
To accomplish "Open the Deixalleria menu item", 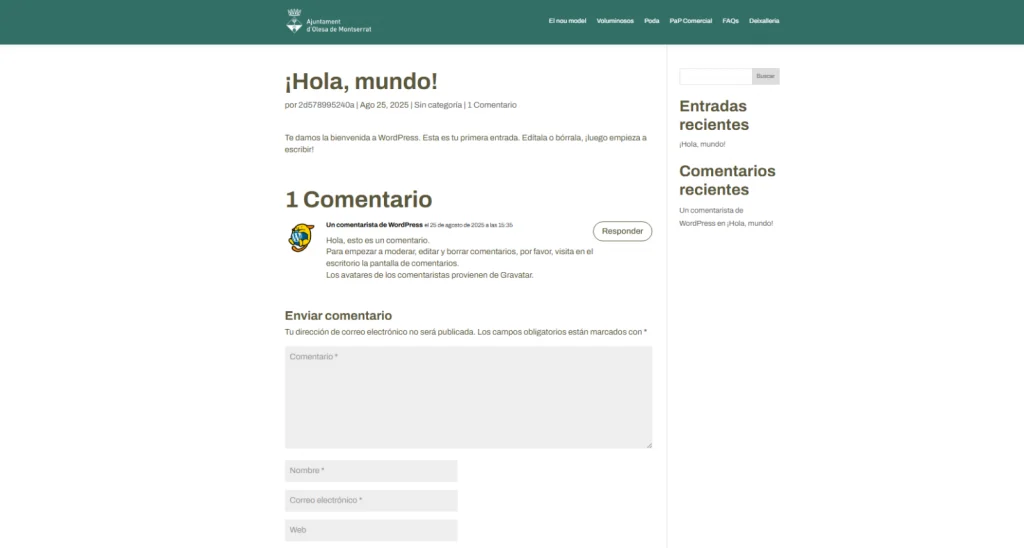I will pos(764,21).
